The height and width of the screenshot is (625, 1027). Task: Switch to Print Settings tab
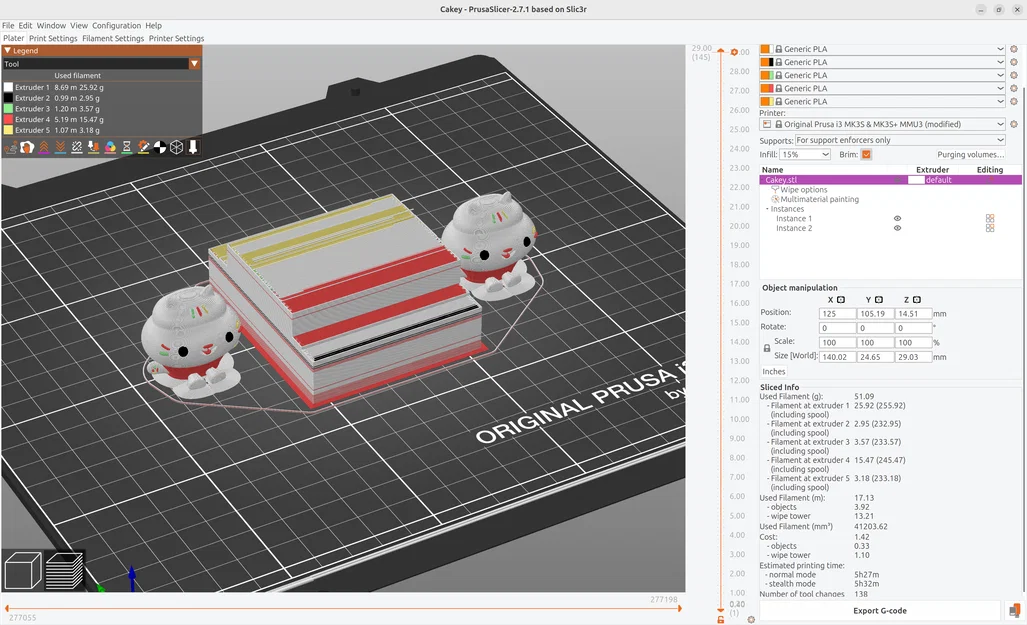53,39
